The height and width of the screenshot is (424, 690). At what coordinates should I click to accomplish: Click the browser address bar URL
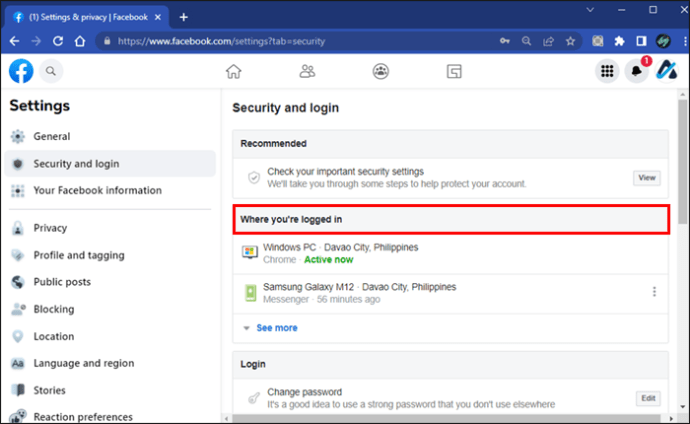[300, 41]
